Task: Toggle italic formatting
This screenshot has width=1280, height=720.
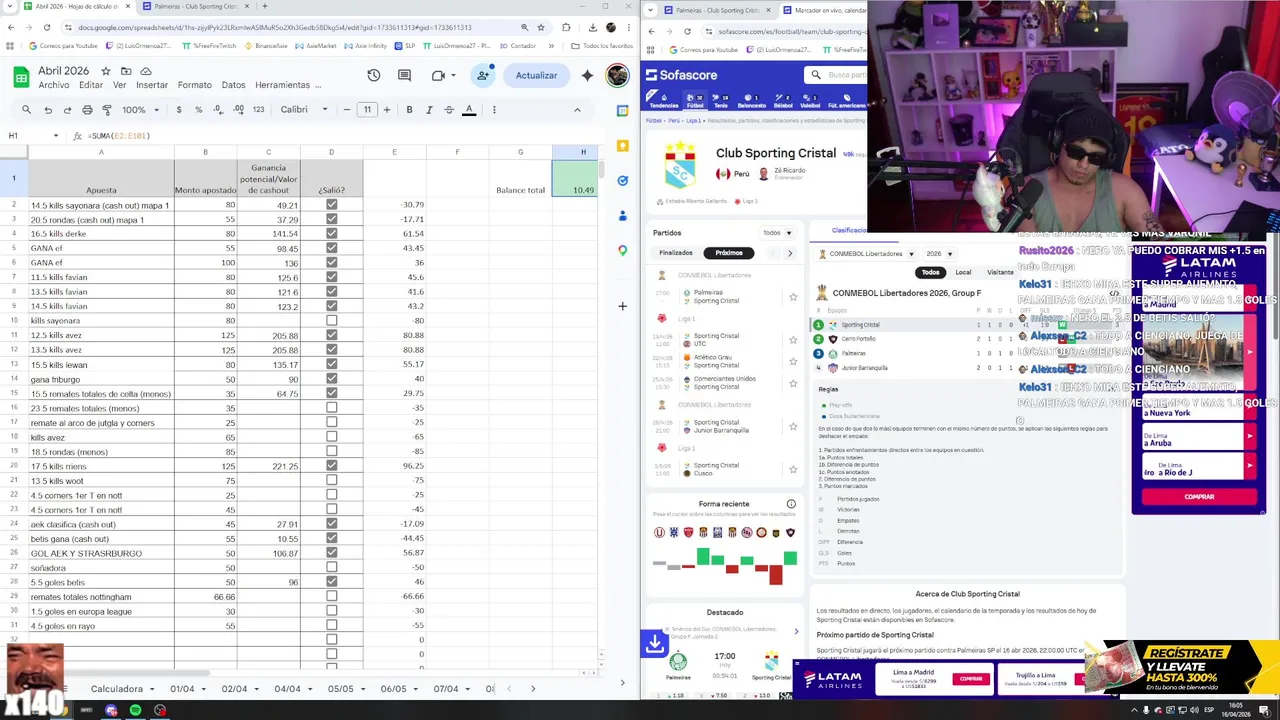Action: tap(429, 110)
